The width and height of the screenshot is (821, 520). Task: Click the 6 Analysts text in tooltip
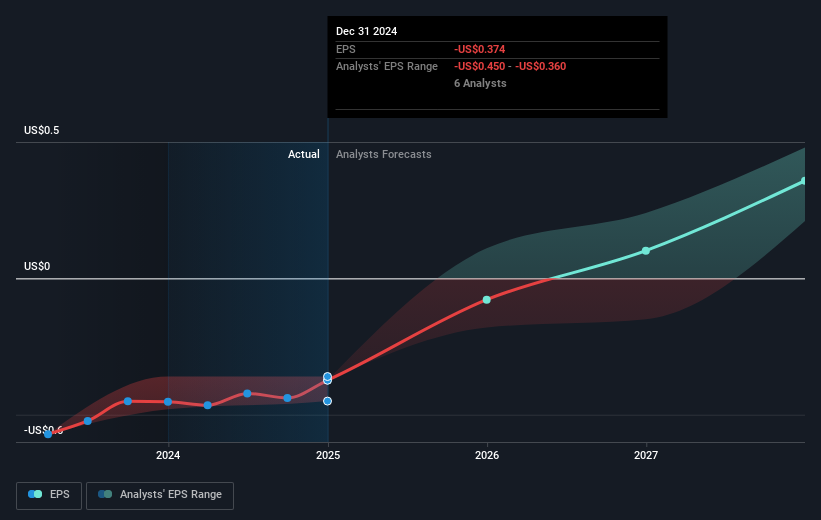click(x=480, y=83)
